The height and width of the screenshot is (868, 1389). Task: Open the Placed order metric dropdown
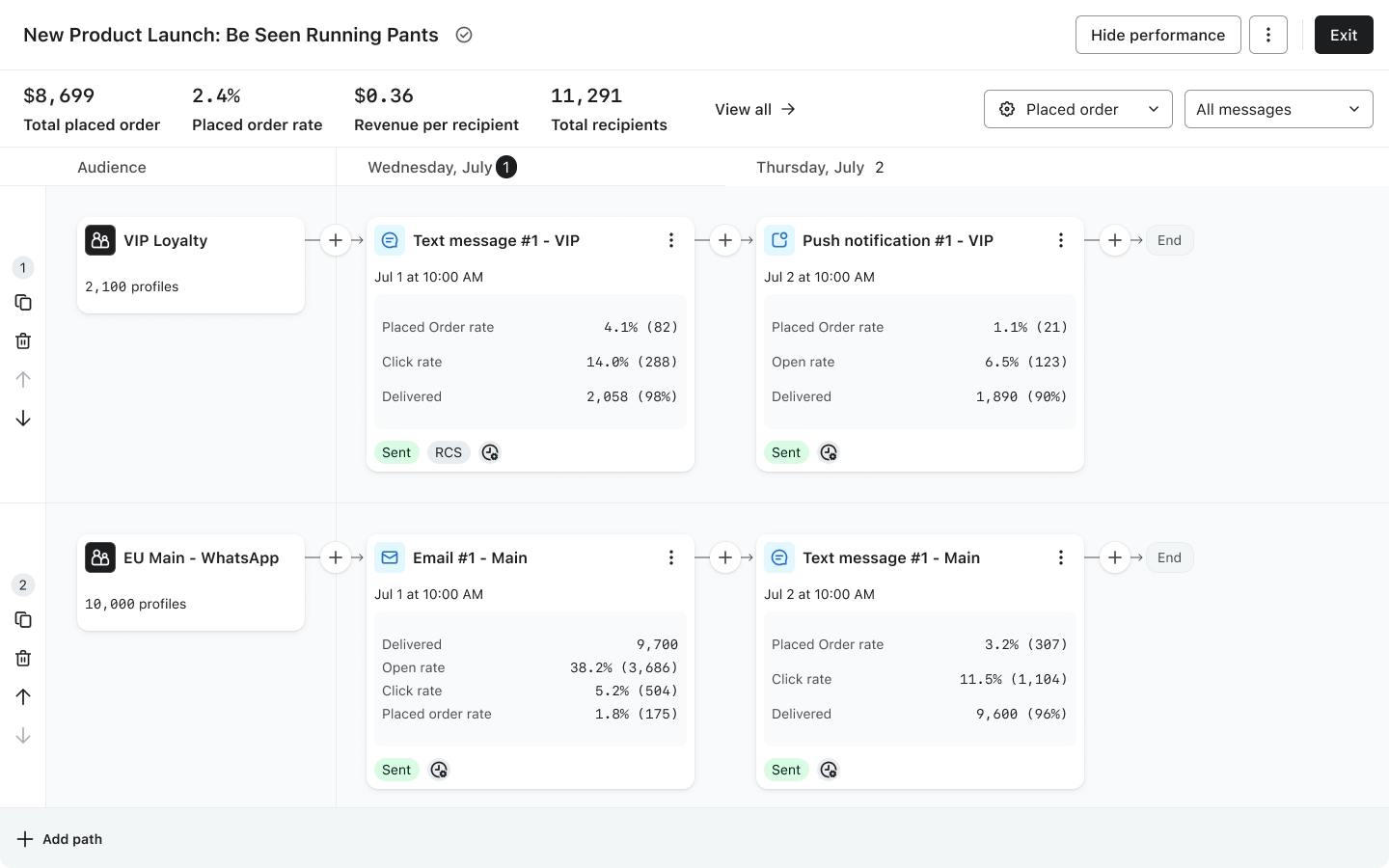1078,109
